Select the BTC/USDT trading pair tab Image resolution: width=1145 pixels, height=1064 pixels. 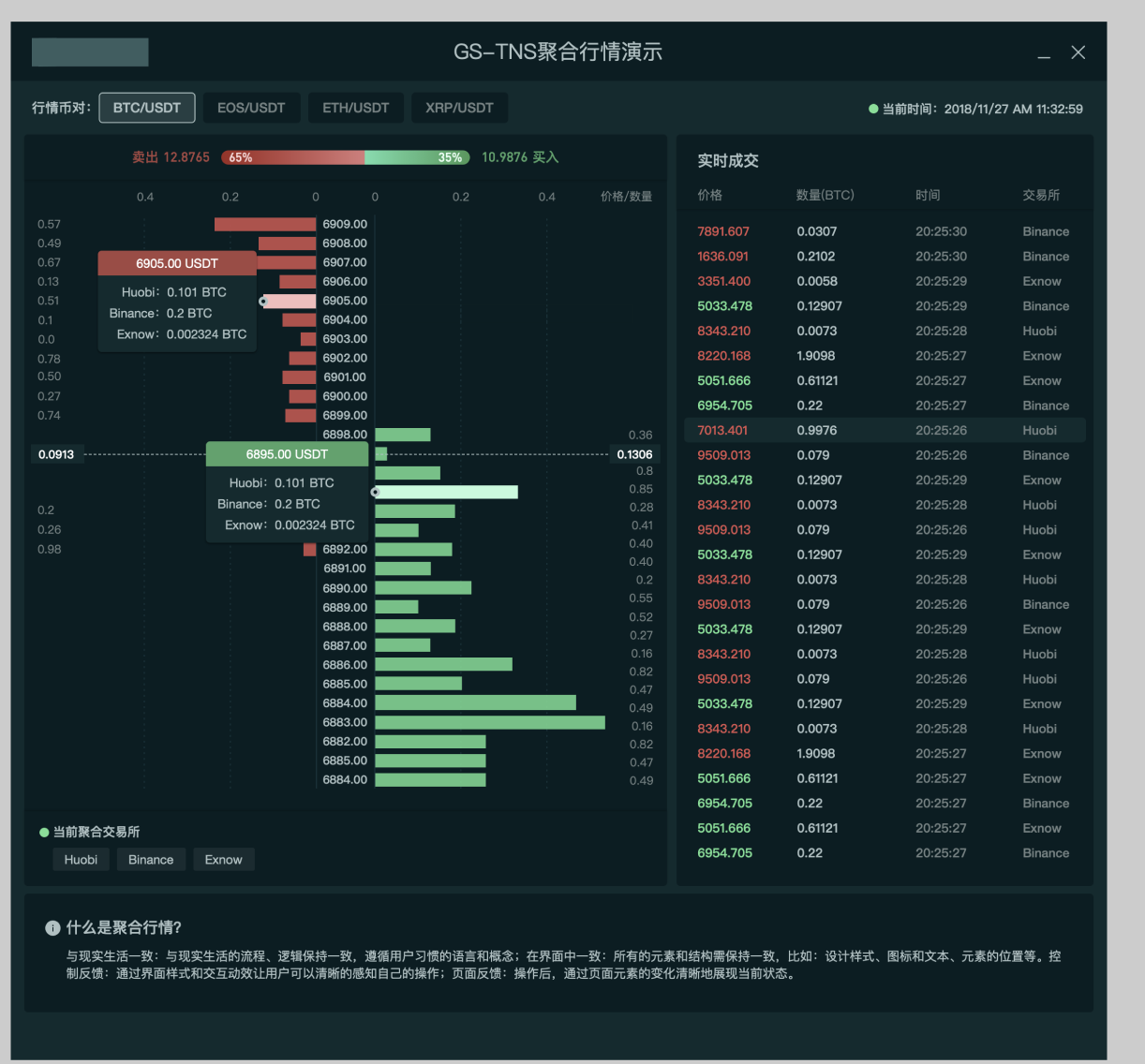[147, 108]
